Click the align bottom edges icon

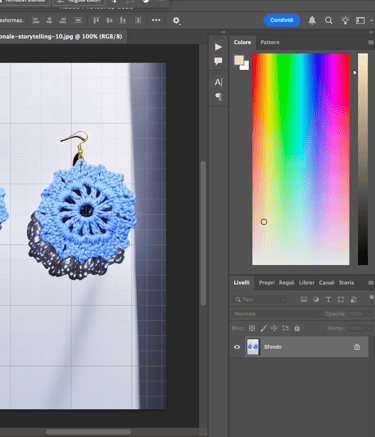point(123,20)
